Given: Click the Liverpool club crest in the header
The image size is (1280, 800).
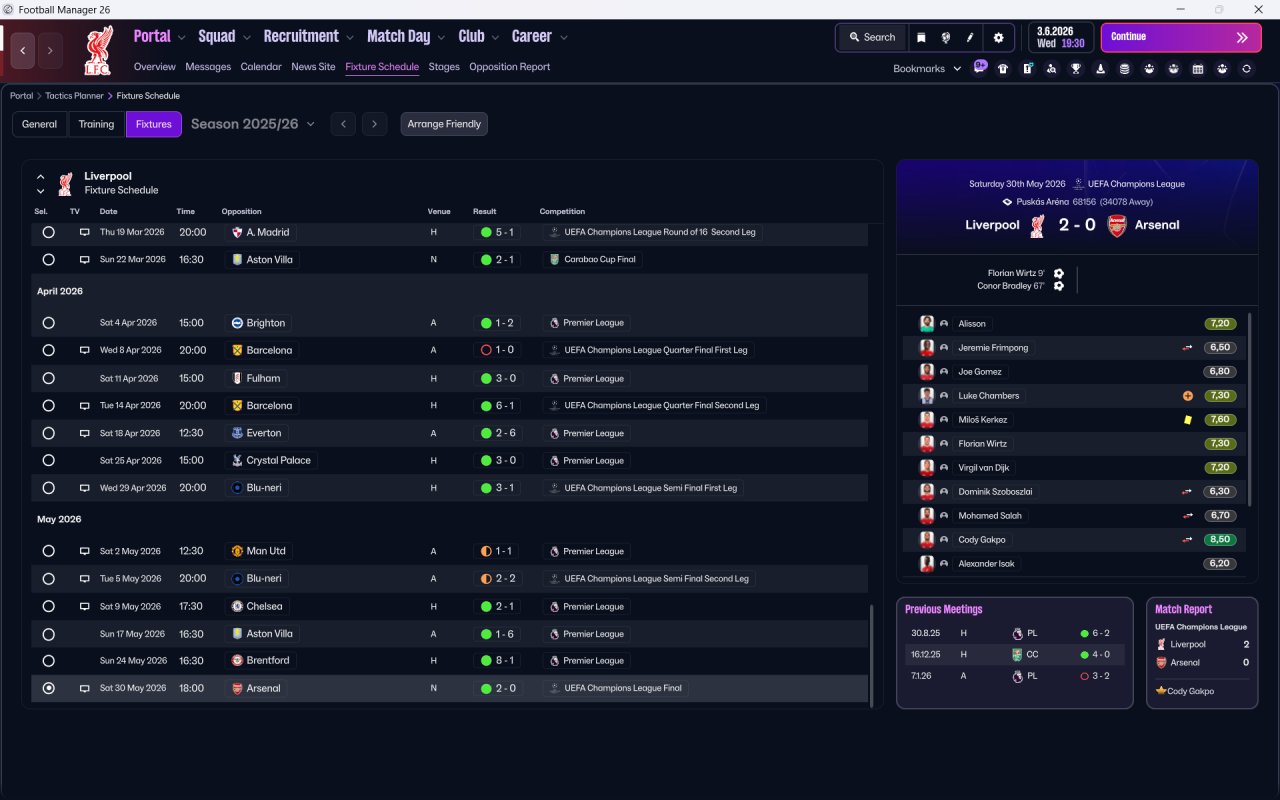Looking at the screenshot, I should (x=97, y=50).
